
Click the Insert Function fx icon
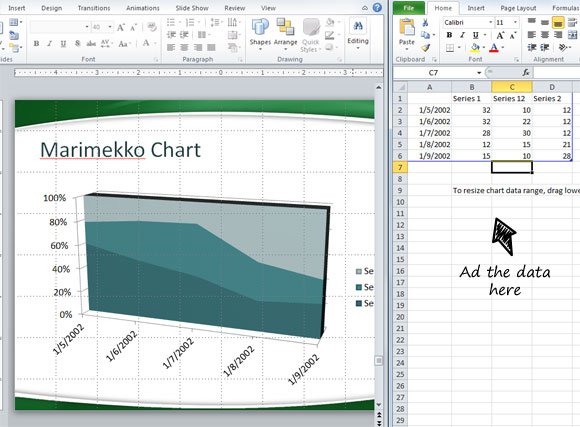click(x=526, y=73)
